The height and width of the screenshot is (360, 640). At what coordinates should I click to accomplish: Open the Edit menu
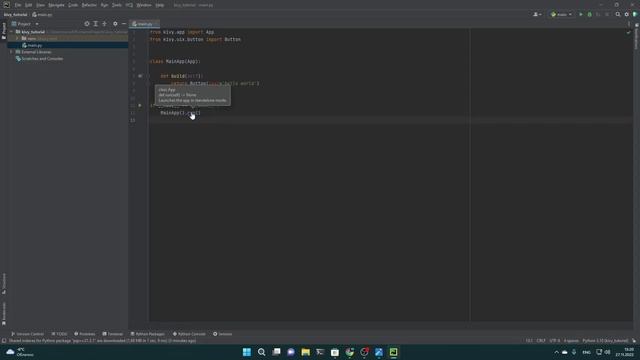29,5
